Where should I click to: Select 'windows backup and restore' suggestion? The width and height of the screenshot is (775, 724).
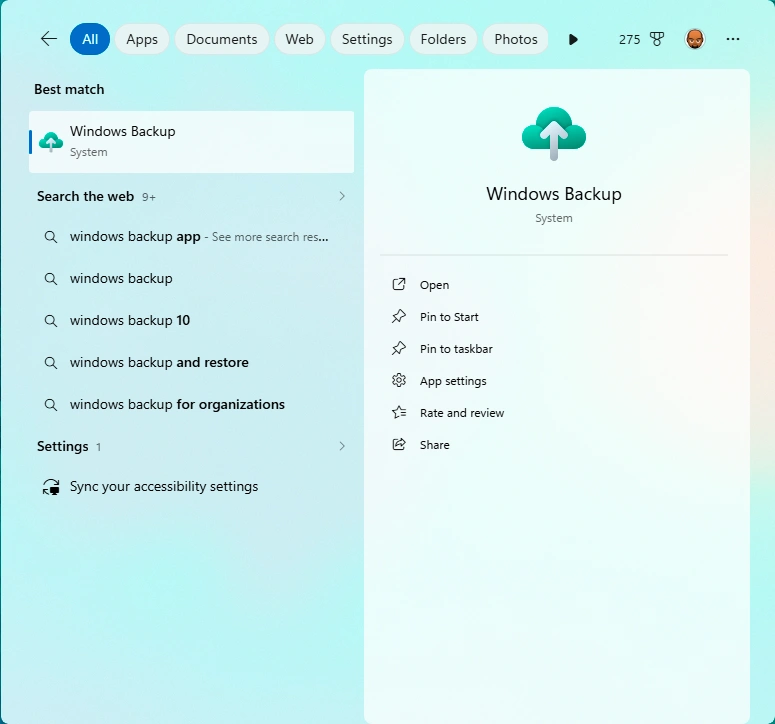point(191,363)
